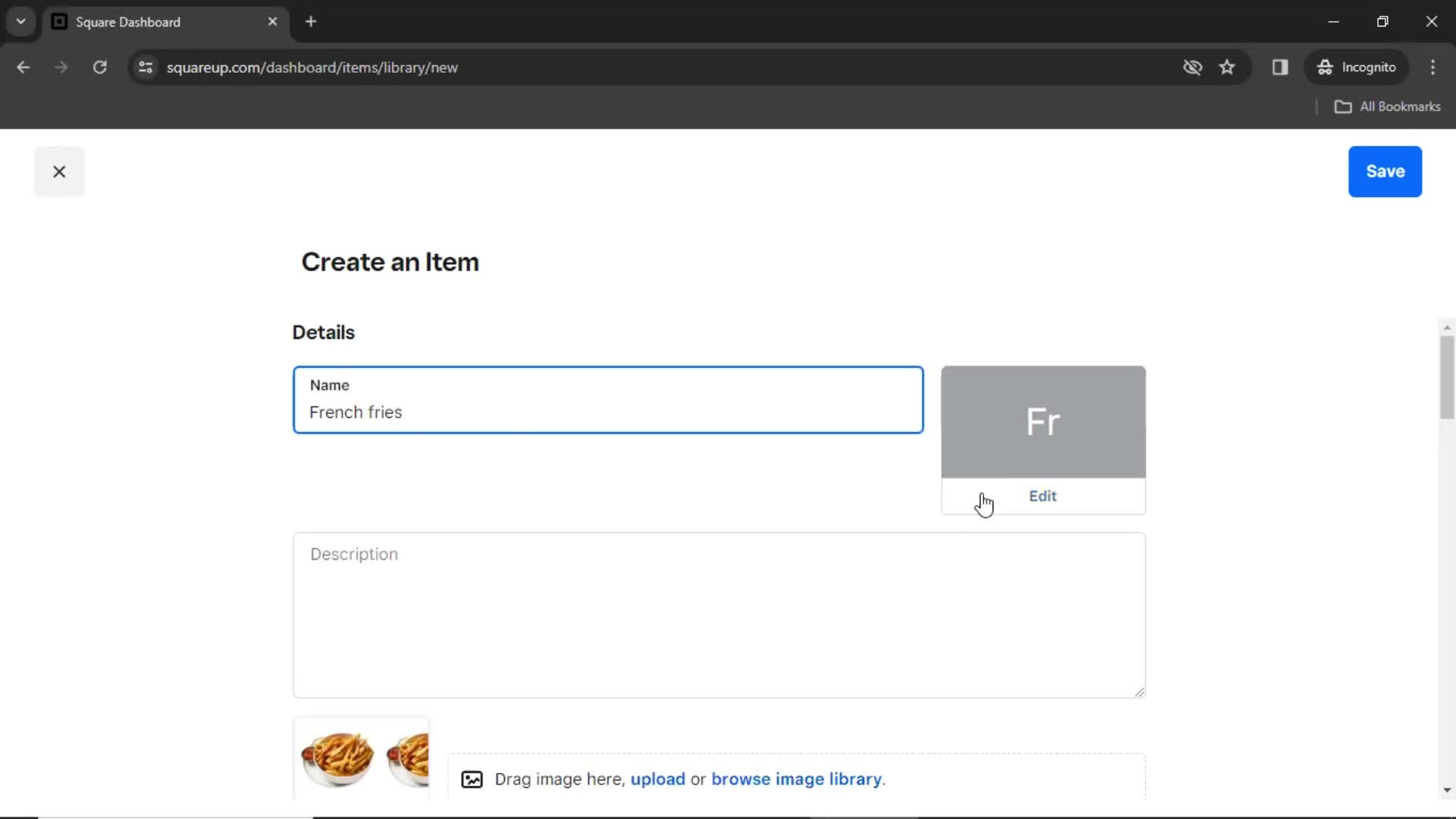Close the Create an Item dialog

tap(59, 171)
